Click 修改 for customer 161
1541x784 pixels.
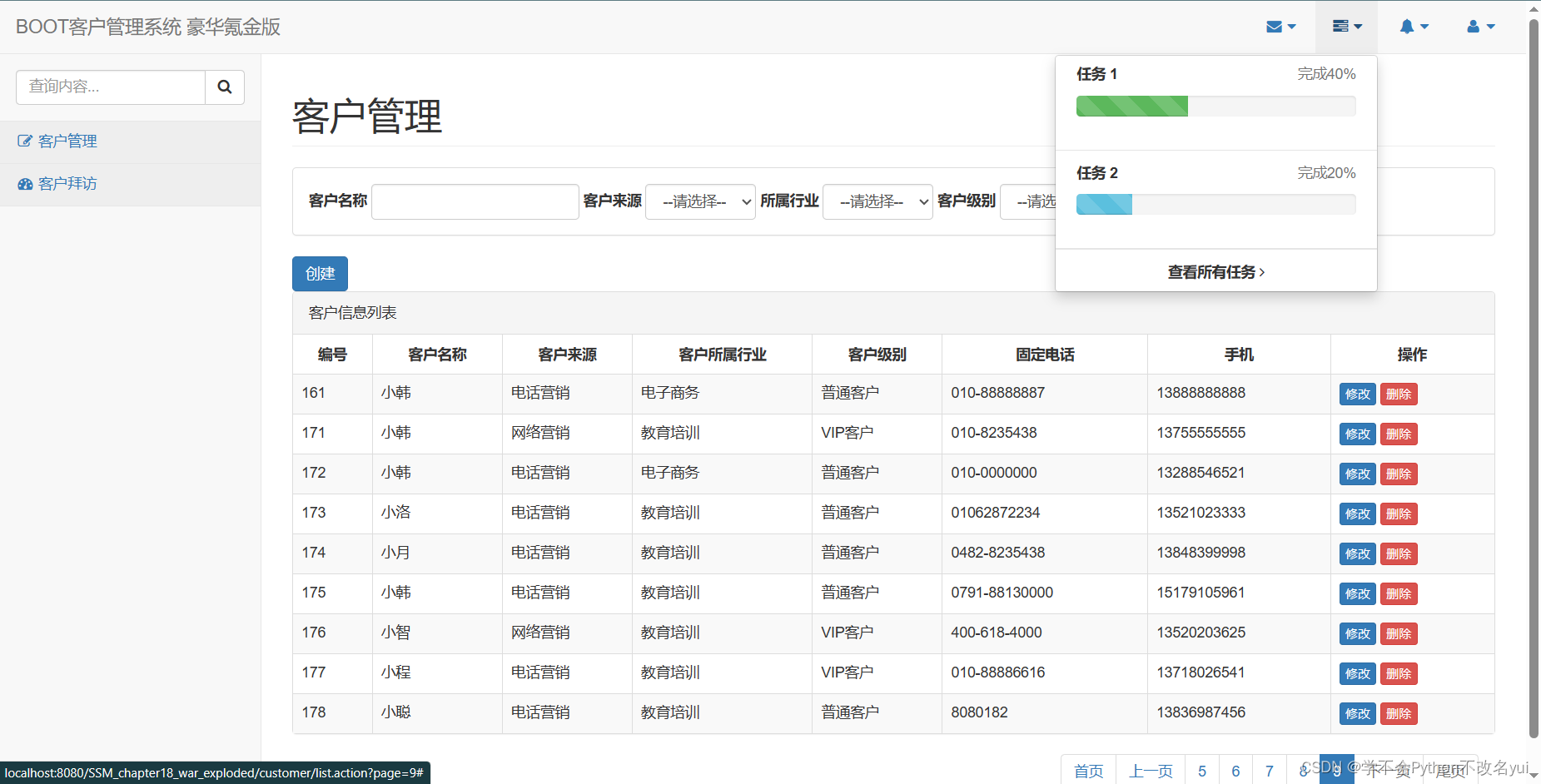click(x=1357, y=394)
